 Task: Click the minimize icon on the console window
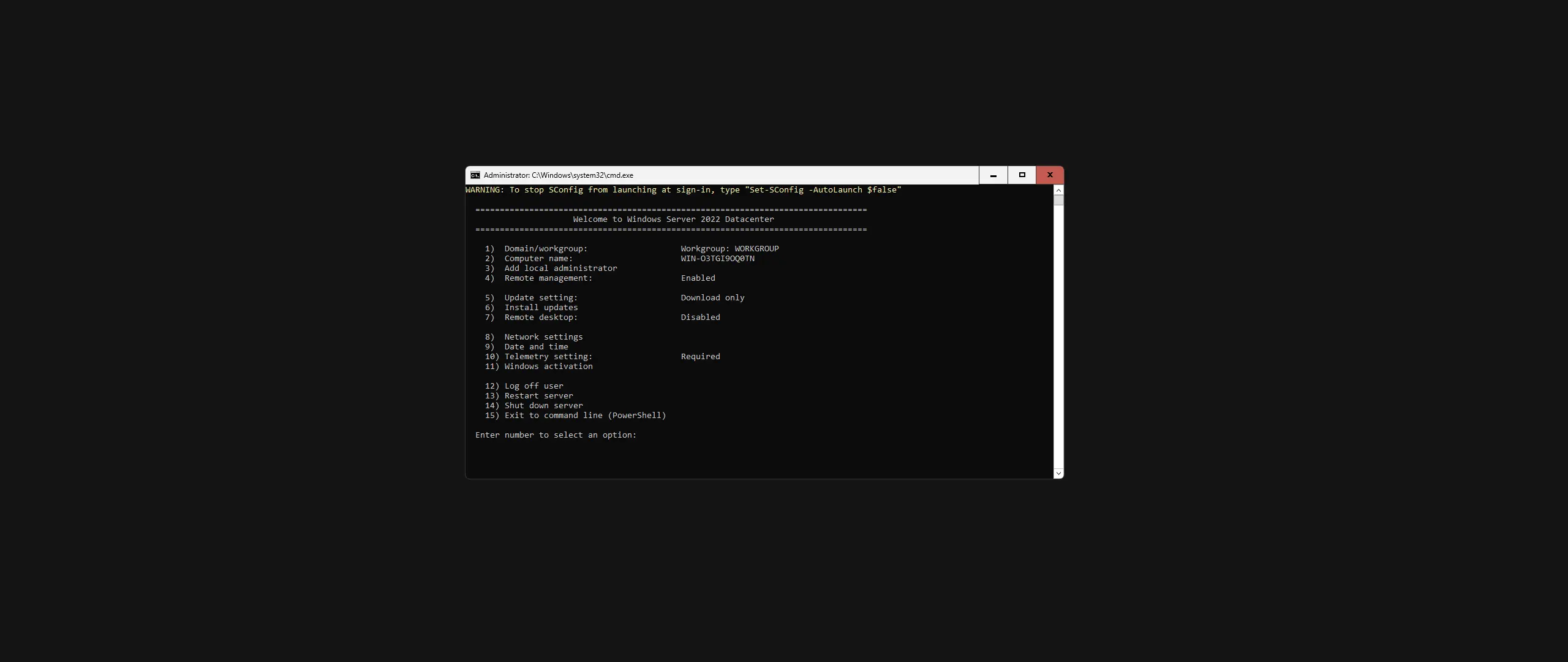point(992,175)
